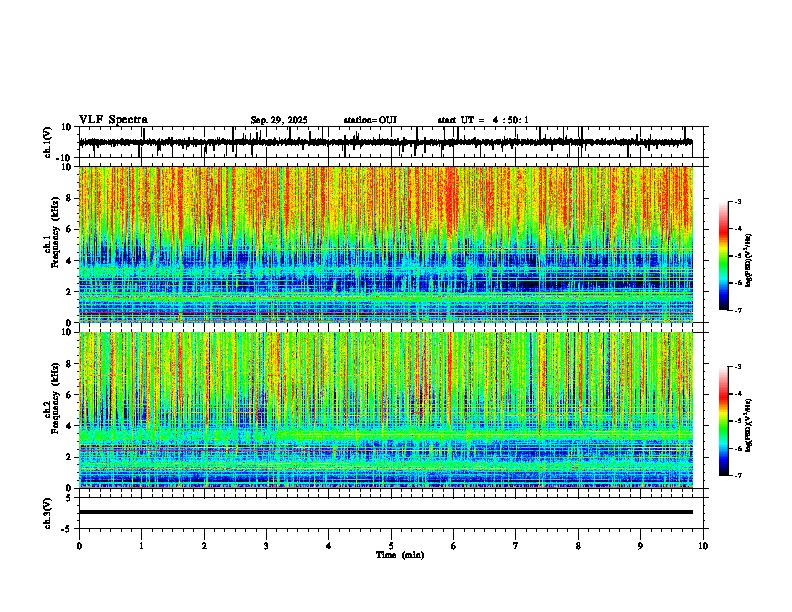
Task: Click time axis tick label "6"
Action: (x=454, y=546)
